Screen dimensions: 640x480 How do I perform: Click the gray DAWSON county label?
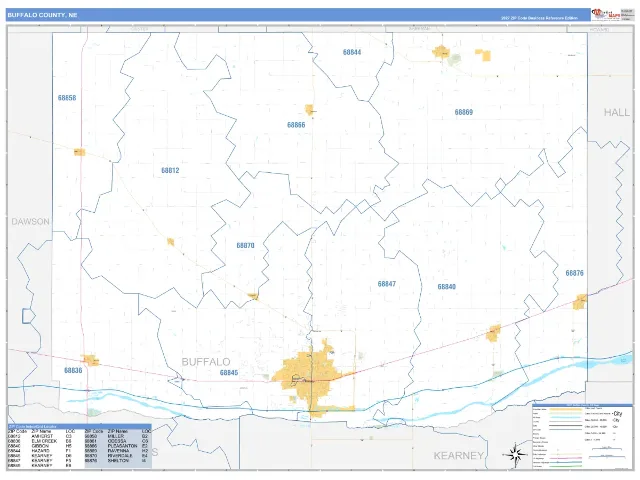point(31,222)
